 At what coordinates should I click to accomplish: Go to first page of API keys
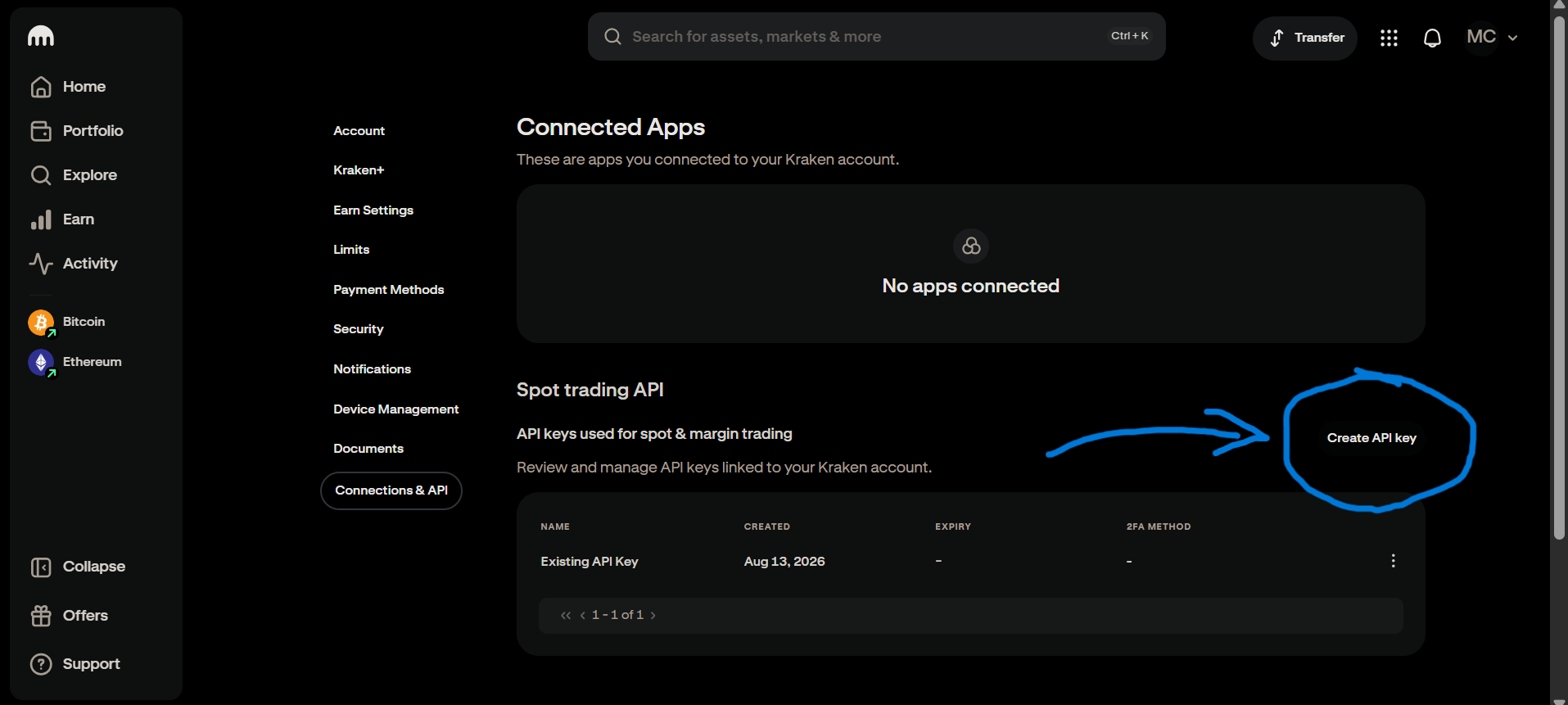coord(565,615)
